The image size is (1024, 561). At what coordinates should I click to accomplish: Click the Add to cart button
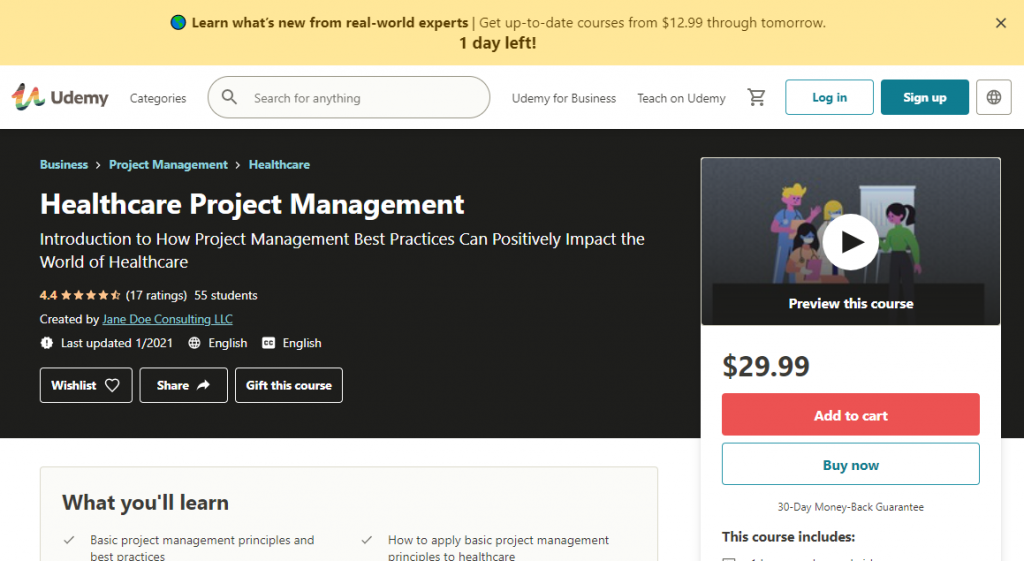850,415
